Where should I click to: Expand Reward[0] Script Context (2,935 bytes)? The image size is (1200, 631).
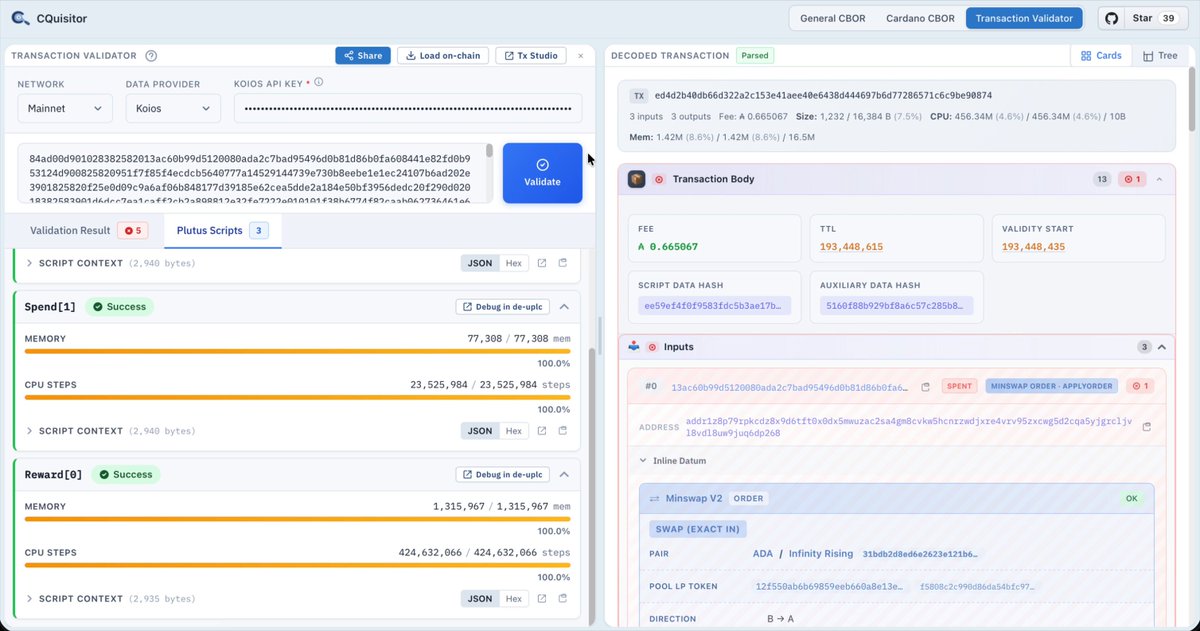click(x=110, y=599)
